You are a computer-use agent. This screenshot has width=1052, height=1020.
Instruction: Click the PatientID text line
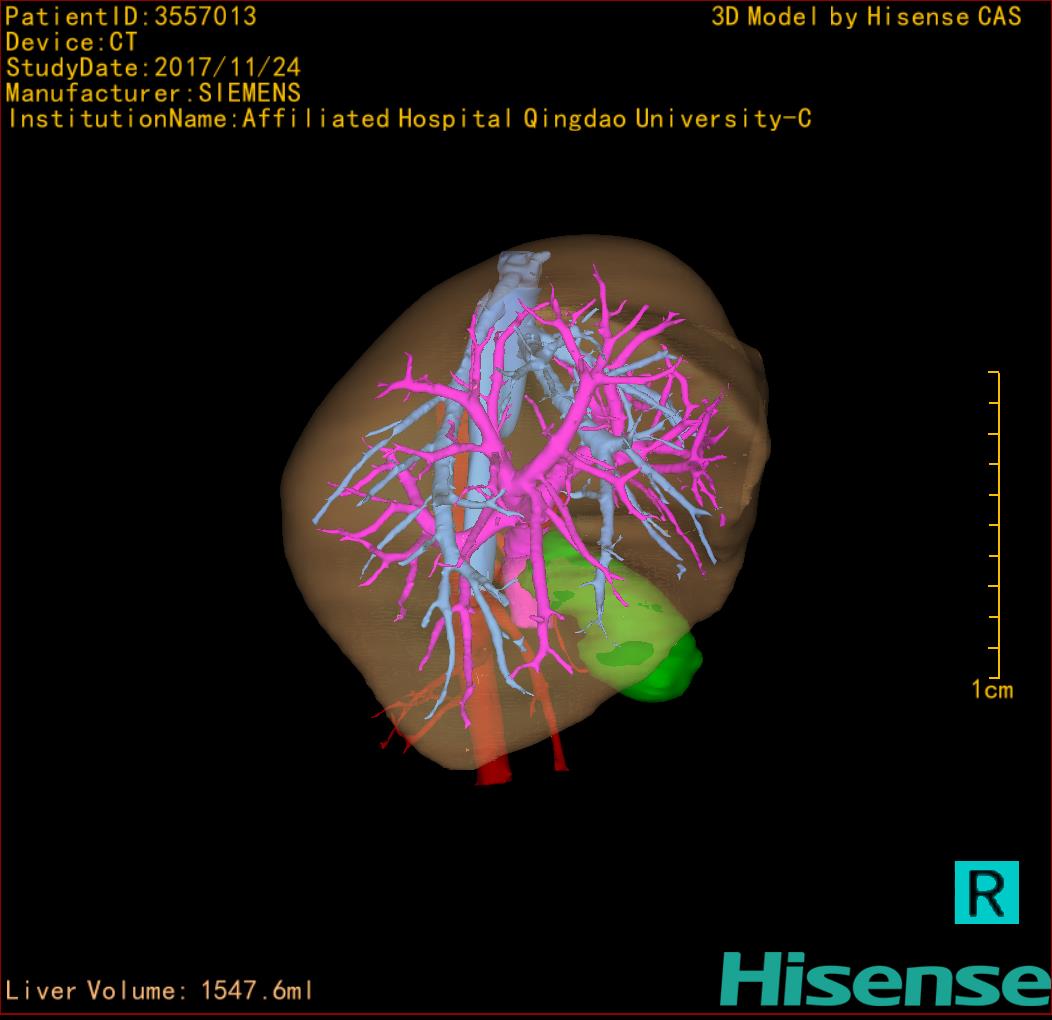click(131, 17)
